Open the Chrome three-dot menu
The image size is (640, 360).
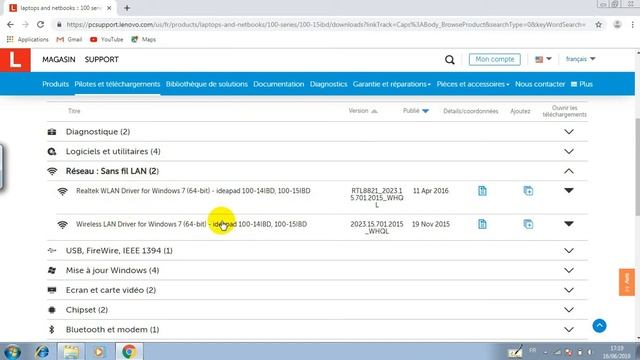pyautogui.click(x=632, y=24)
